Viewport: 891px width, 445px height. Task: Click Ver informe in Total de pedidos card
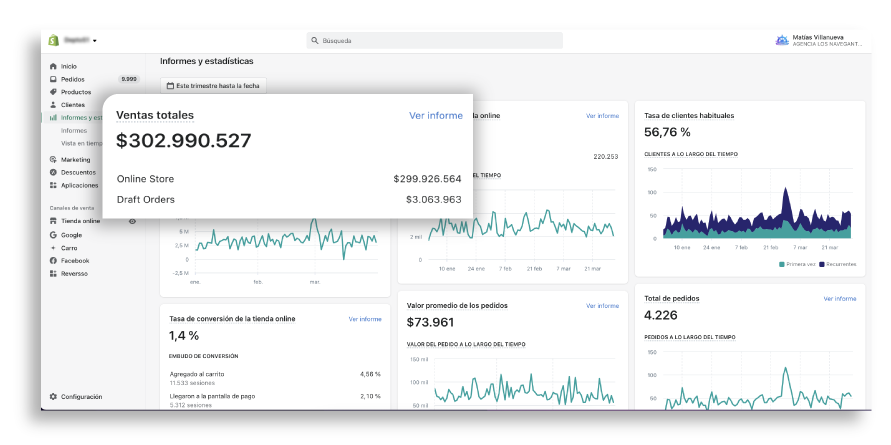pos(840,299)
